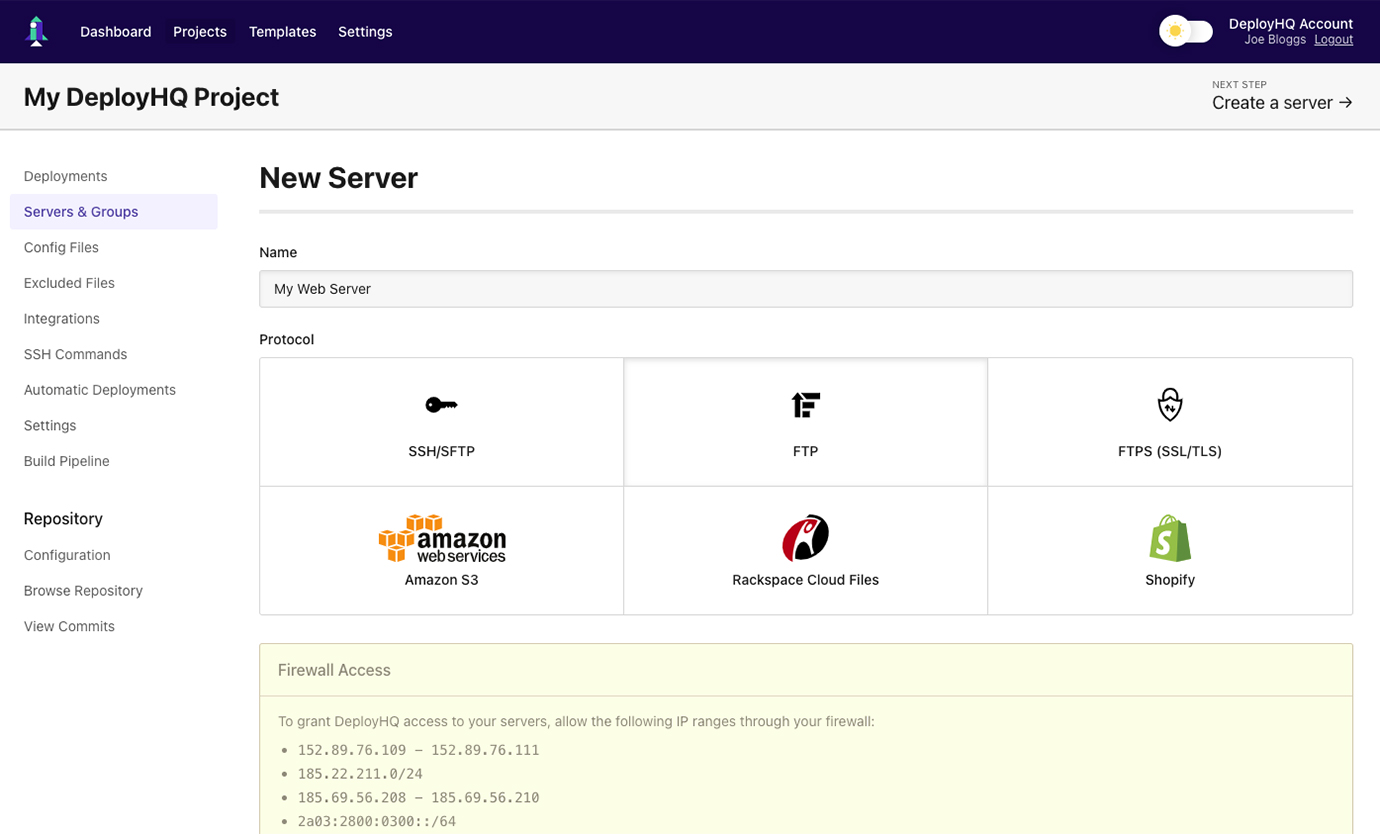Pick the FTPS shield icon
The width and height of the screenshot is (1380, 834).
pyautogui.click(x=1169, y=405)
